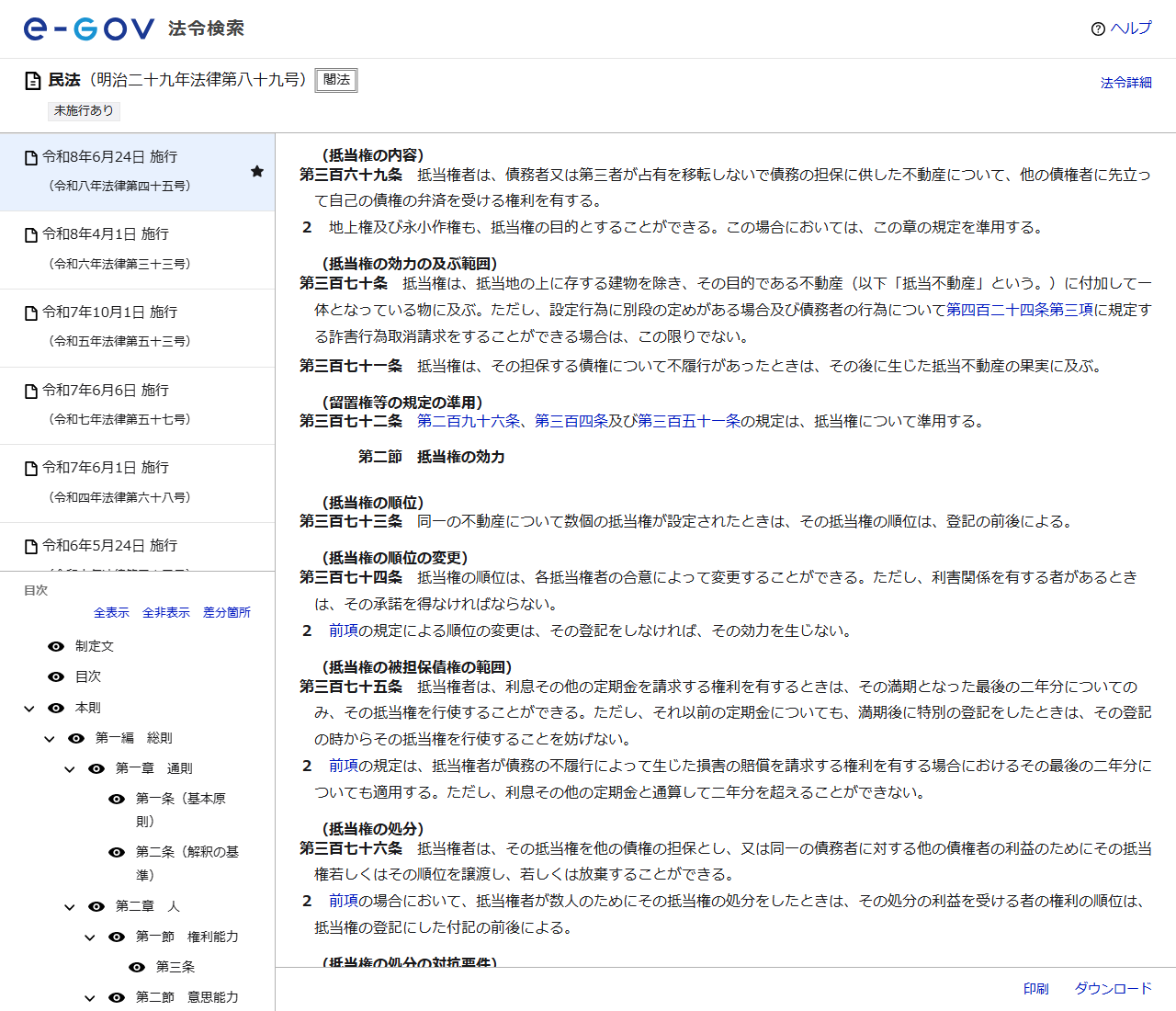Image resolution: width=1176 pixels, height=1011 pixels.
Task: Click the 閣法 badge button
Action: pyautogui.click(x=336, y=80)
